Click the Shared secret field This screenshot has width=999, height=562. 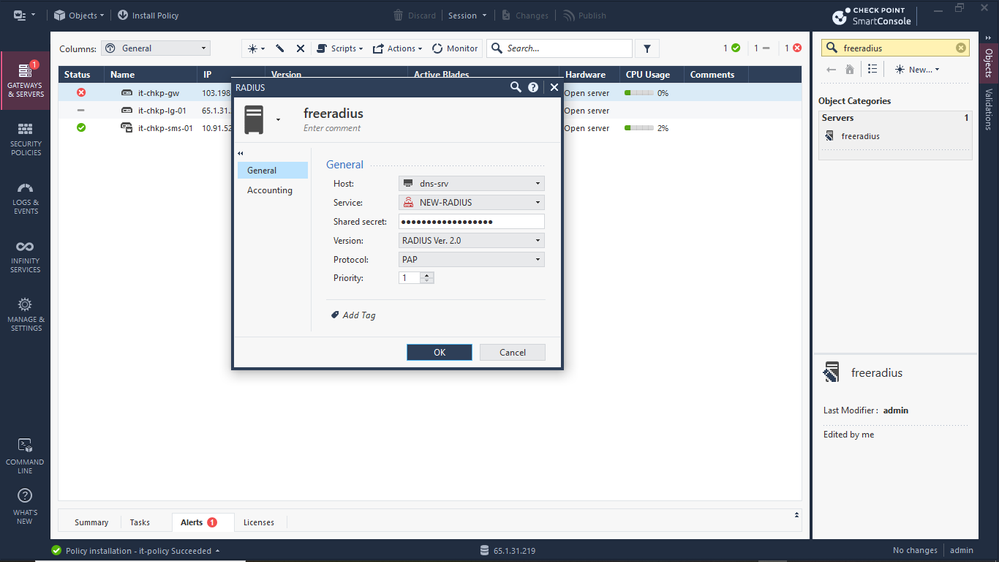pos(471,222)
